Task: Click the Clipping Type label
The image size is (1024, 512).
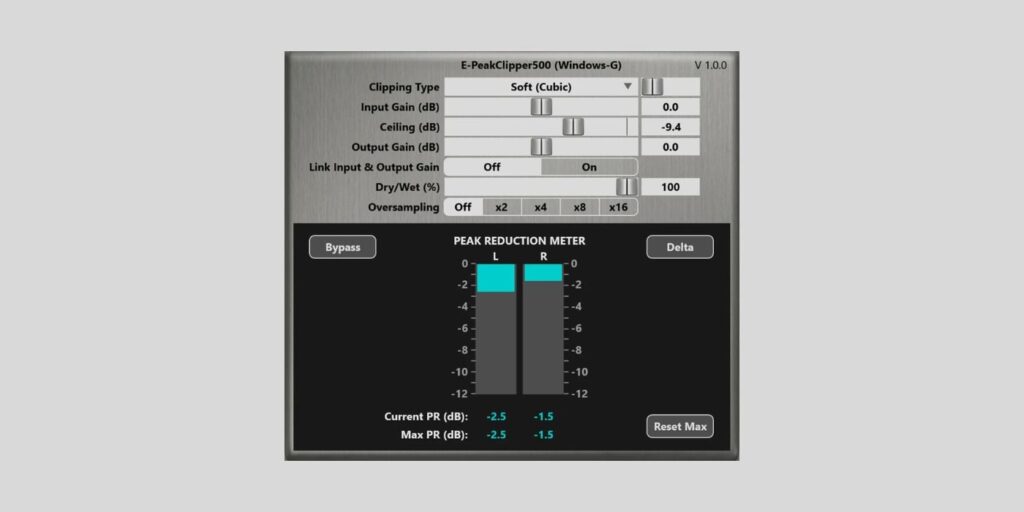Action: click(404, 87)
